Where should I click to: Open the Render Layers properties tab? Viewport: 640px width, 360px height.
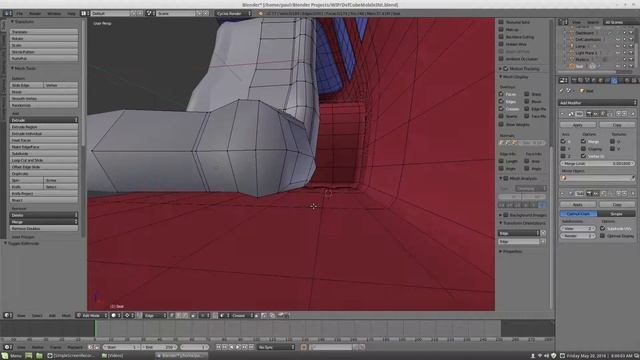580,80
